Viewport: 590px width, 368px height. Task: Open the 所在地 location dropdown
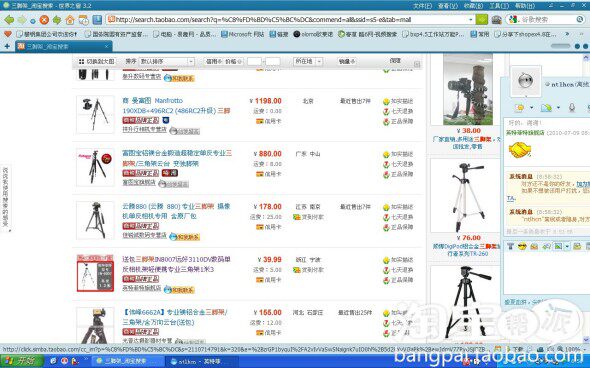(x=308, y=61)
